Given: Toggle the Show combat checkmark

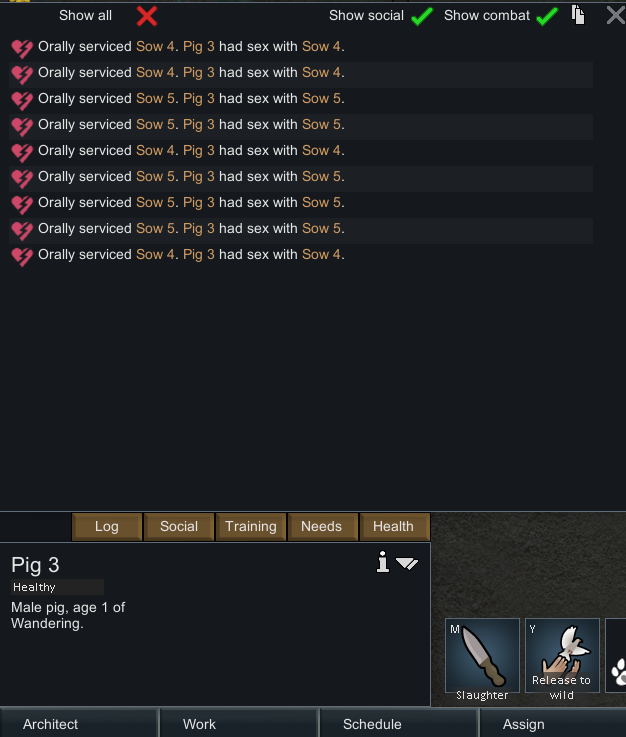Looking at the screenshot, I should pyautogui.click(x=547, y=16).
